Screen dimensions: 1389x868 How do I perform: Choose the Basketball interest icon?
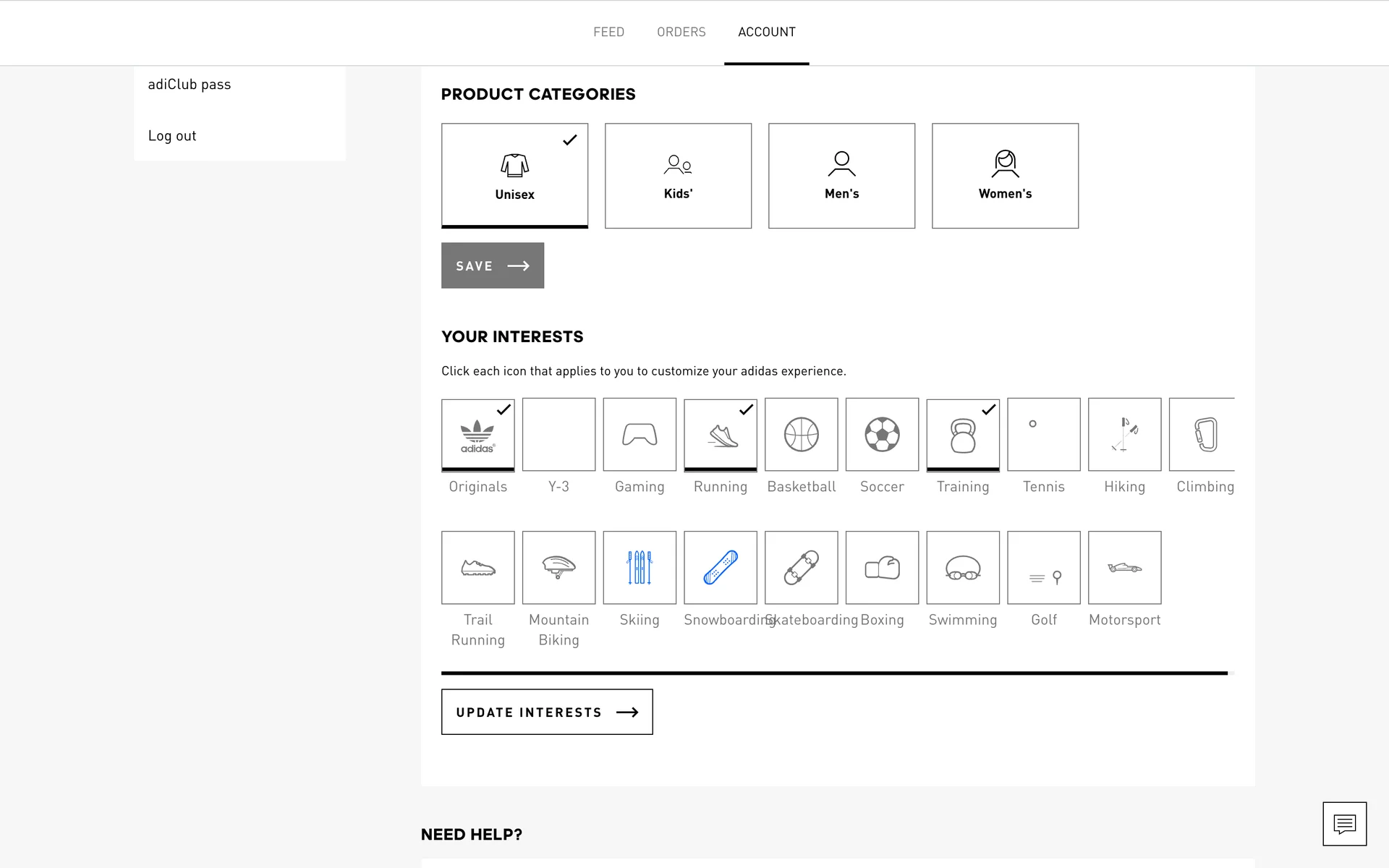pos(801,435)
